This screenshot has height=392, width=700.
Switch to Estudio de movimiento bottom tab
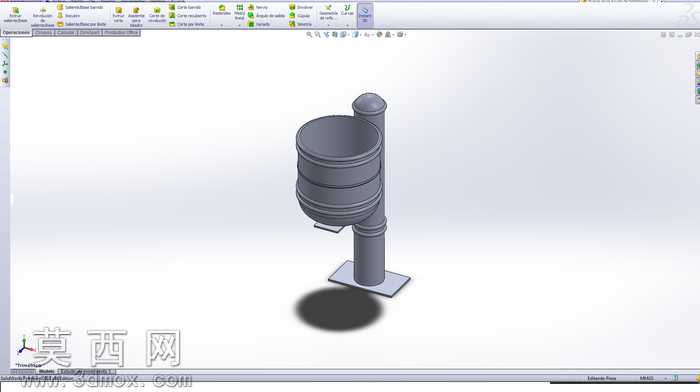click(x=87, y=371)
